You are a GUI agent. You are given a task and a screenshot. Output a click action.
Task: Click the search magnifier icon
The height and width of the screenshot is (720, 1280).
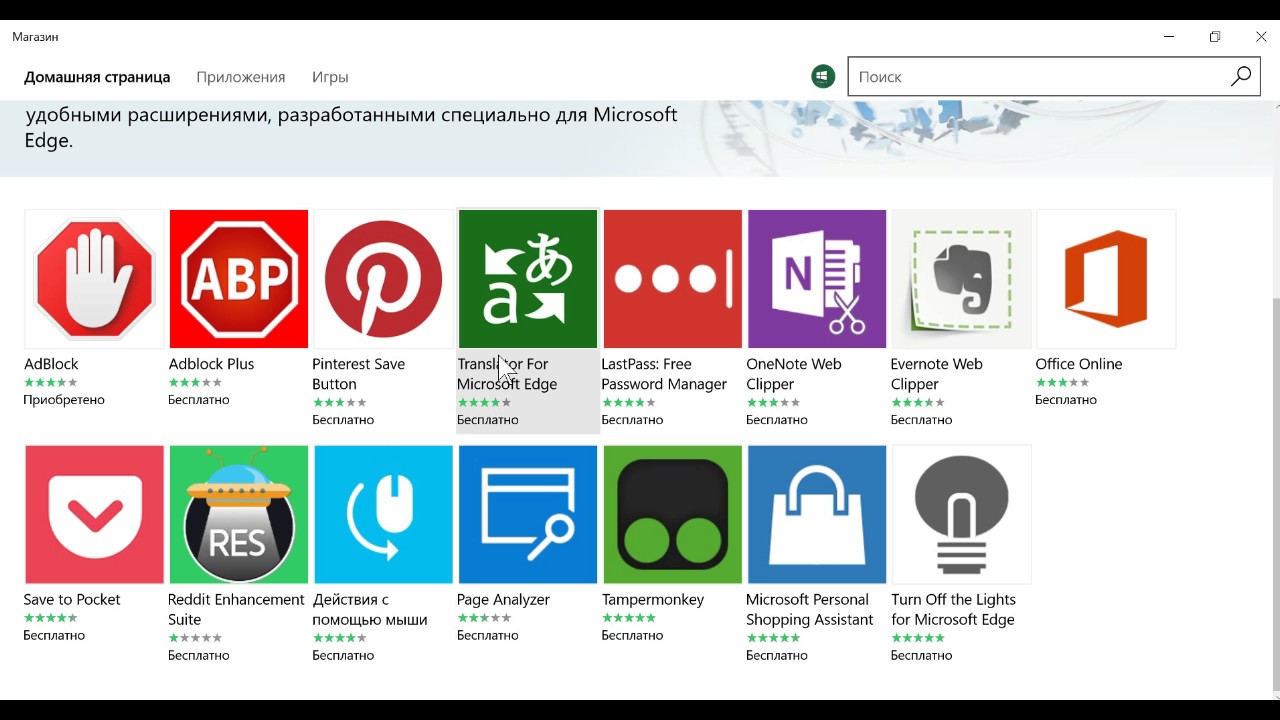pos(1240,77)
